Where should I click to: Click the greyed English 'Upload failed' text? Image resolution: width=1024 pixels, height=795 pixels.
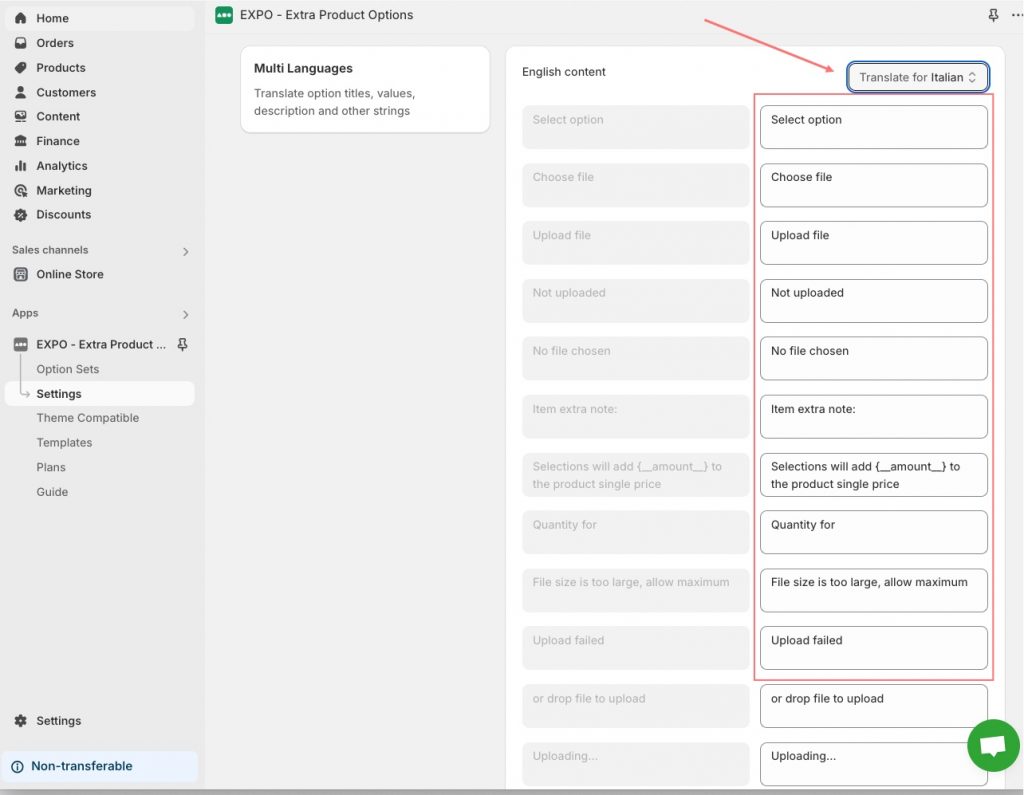coord(568,641)
